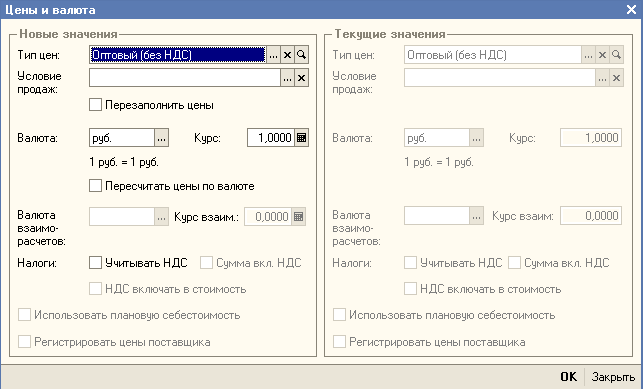Open currency selection ellipsis next to руб.
Viewport: 643px width, 389px height.
[162, 138]
